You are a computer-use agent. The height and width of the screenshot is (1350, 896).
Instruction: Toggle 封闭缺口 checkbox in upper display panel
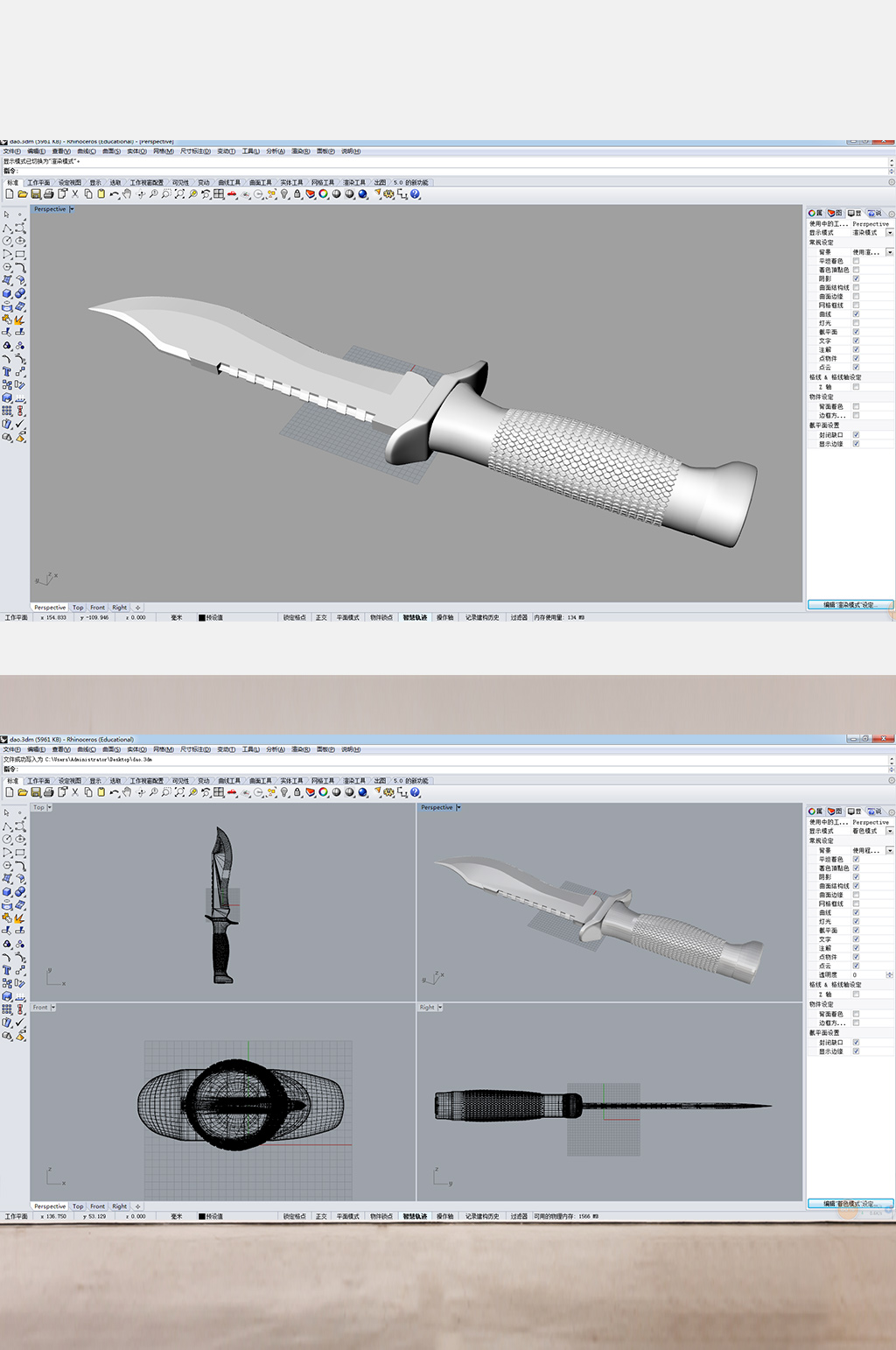point(856,435)
